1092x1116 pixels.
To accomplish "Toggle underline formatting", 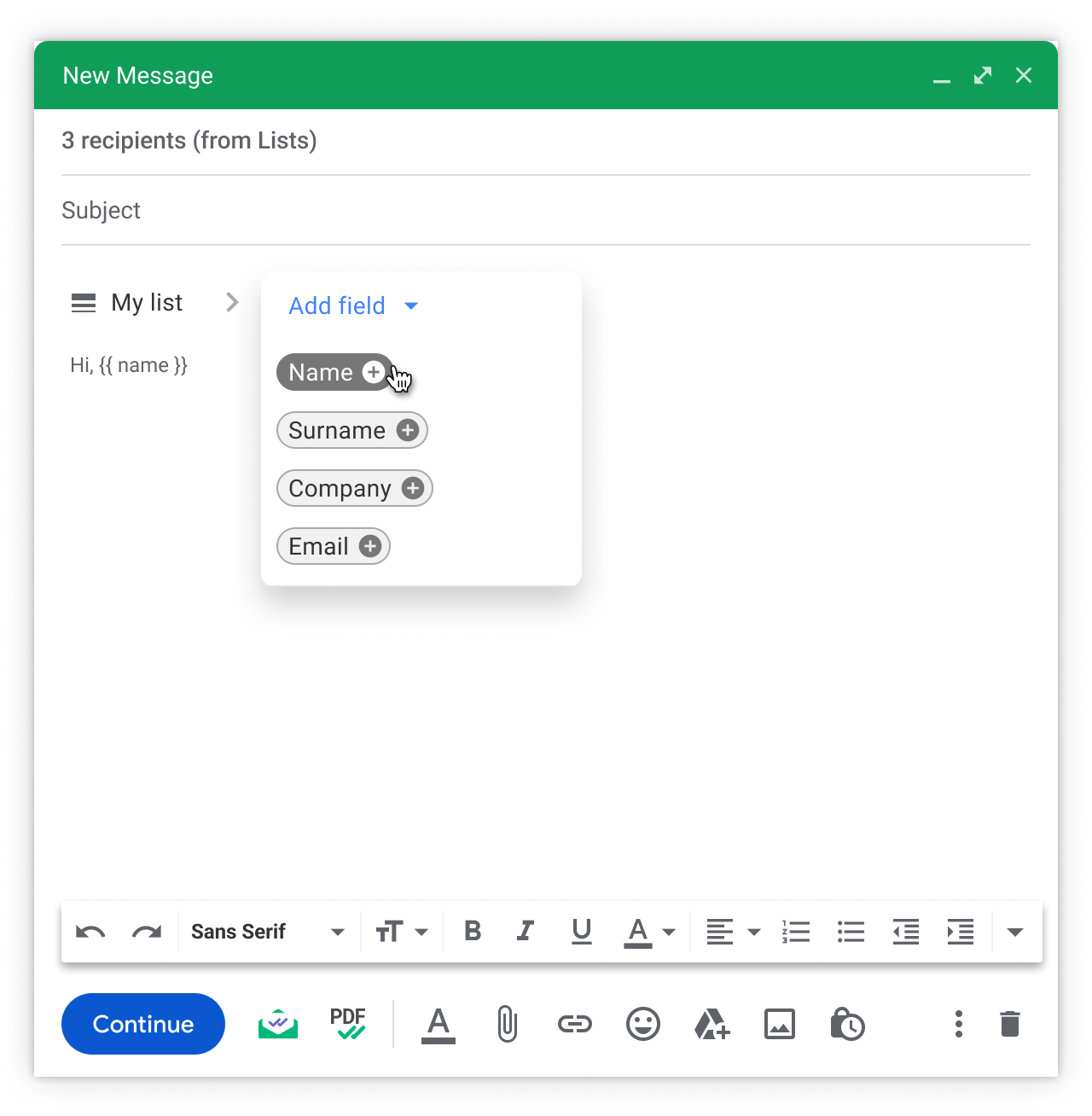I will [x=582, y=932].
